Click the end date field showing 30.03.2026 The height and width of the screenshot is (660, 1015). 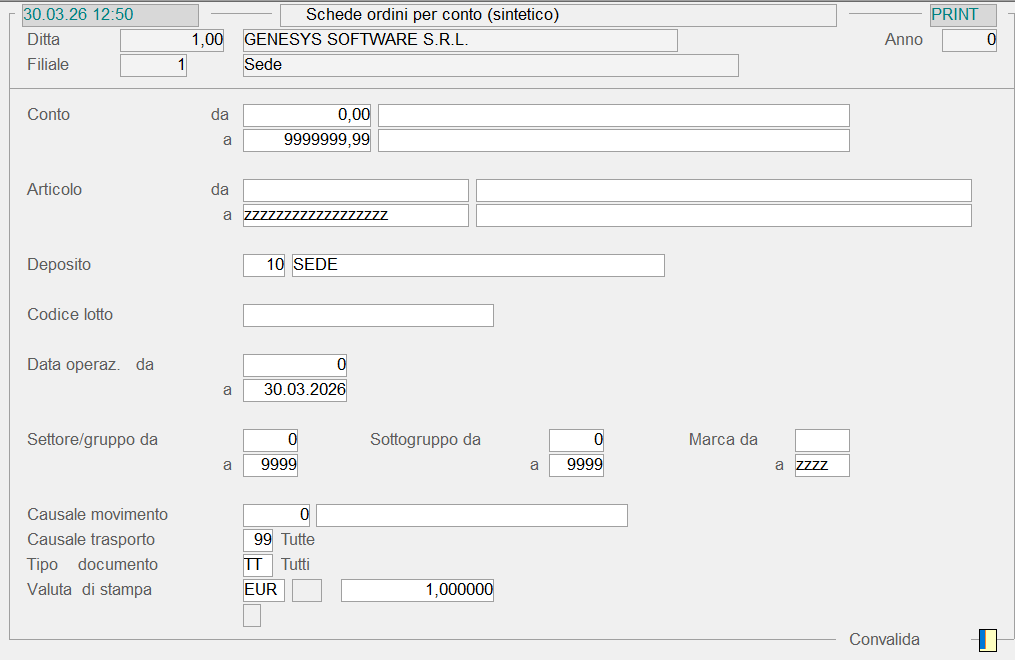(295, 390)
